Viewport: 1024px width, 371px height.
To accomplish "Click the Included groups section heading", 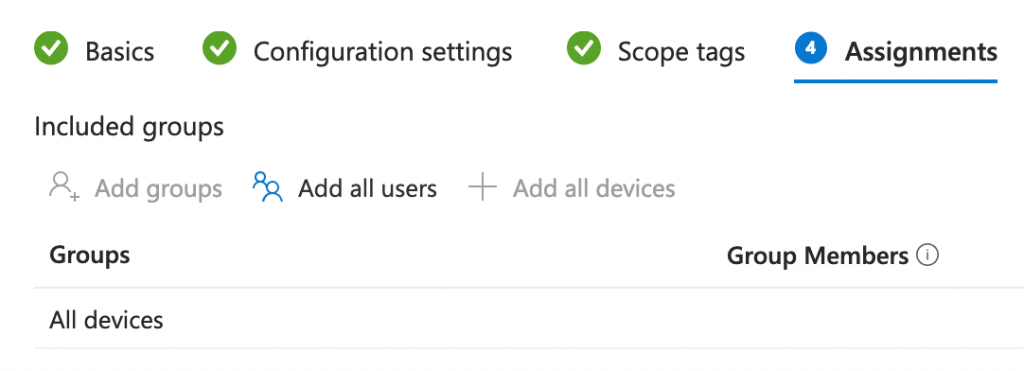I will pyautogui.click(x=129, y=127).
